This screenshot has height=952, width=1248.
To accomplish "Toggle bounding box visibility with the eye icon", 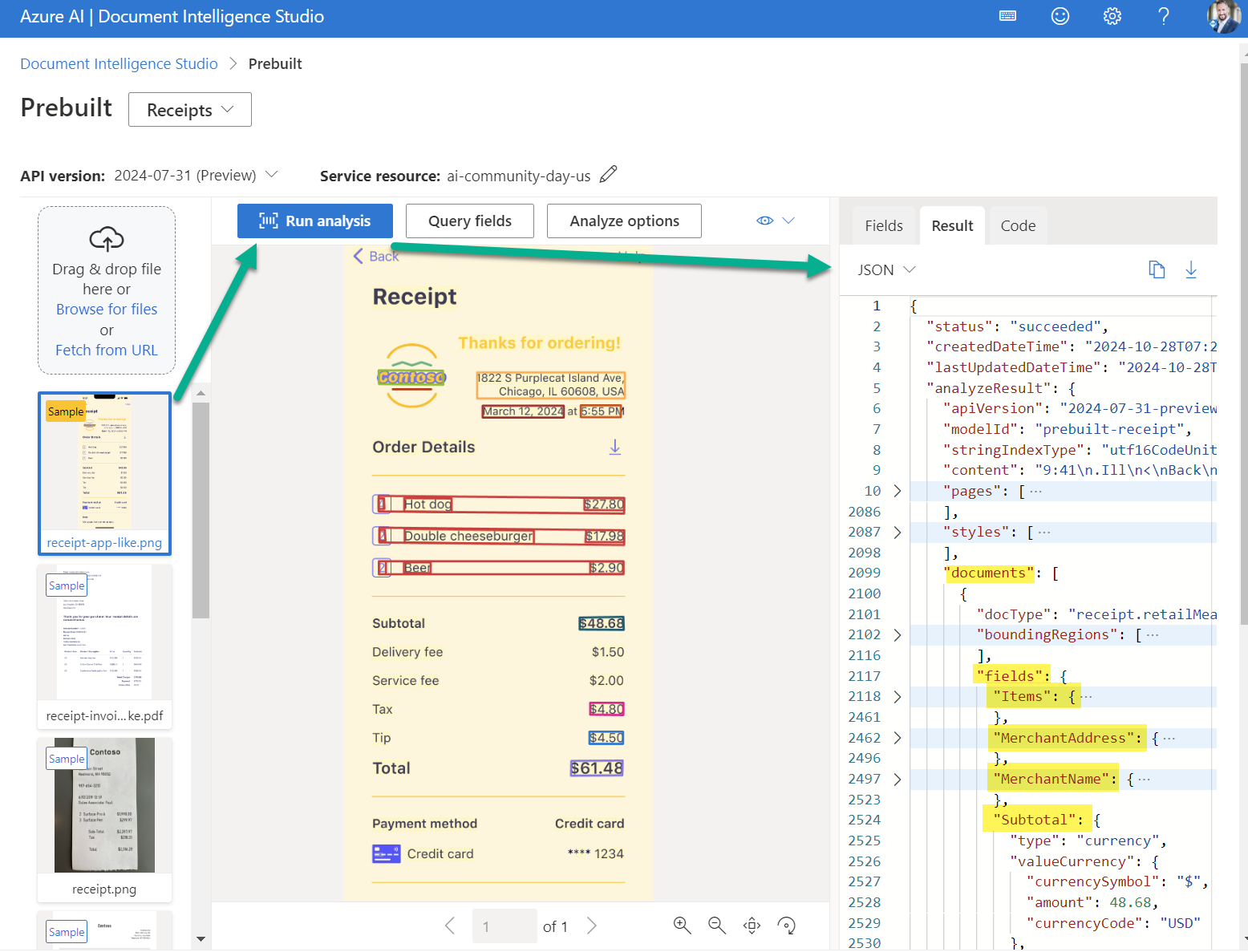I will [764, 220].
